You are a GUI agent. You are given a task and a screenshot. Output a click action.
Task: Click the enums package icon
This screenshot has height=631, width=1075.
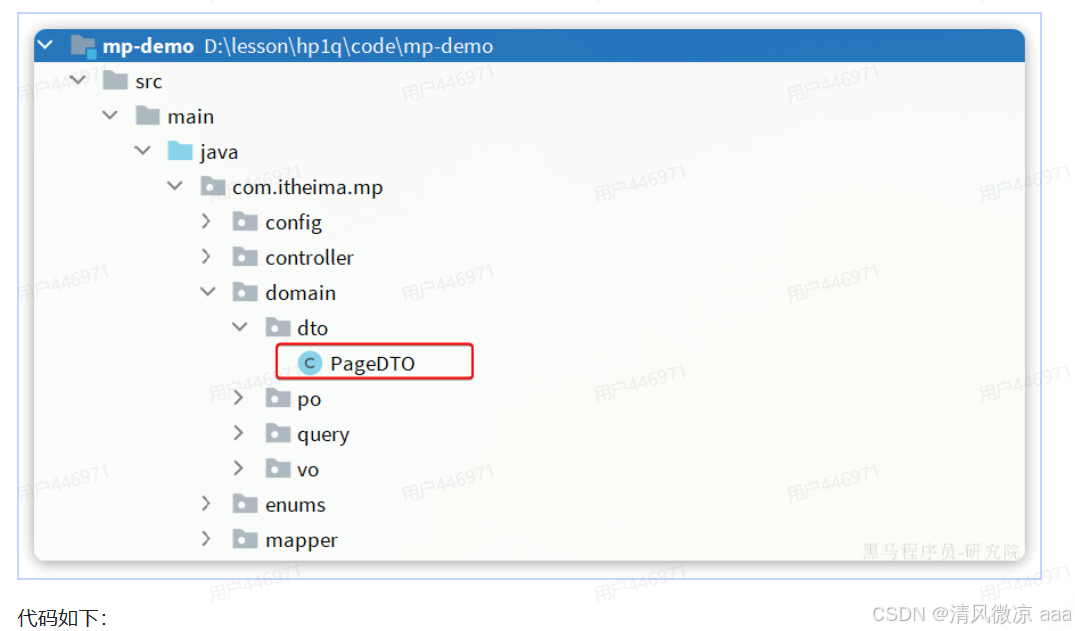pyautogui.click(x=245, y=504)
